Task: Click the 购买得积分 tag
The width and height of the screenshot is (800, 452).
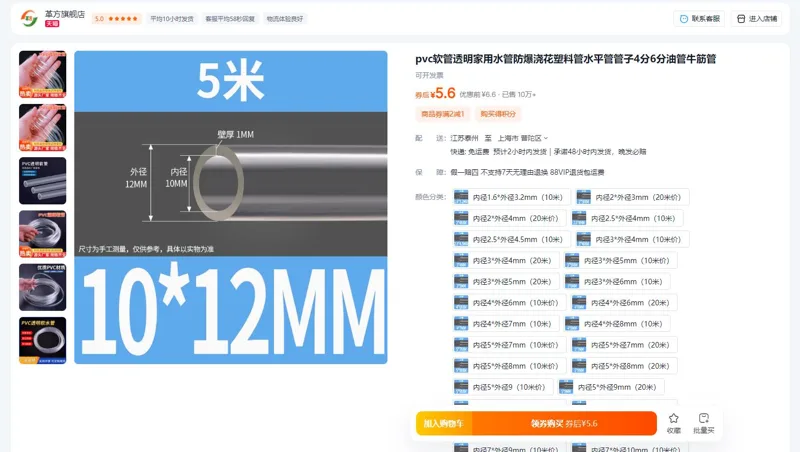Action: click(498, 114)
